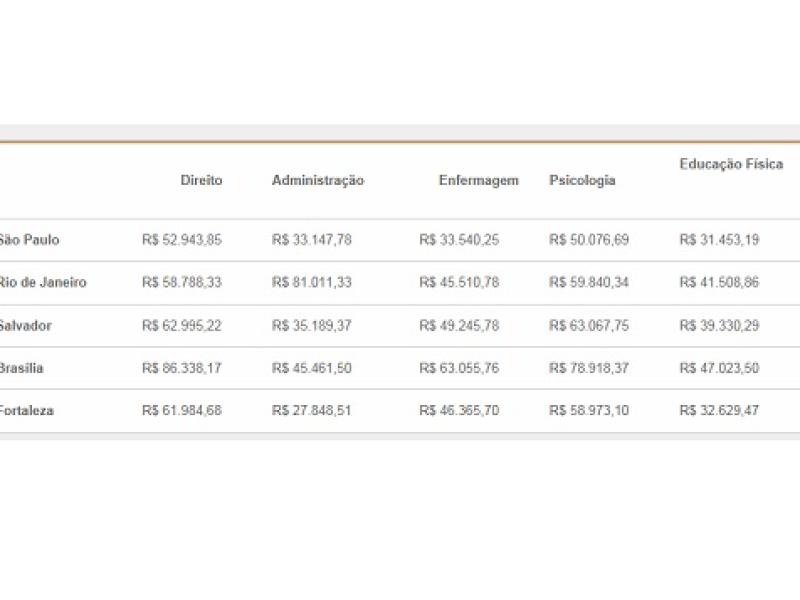Click Brasília Direito value R$ 86.338,17
Viewport: 800px width, 600px height.
point(182,369)
